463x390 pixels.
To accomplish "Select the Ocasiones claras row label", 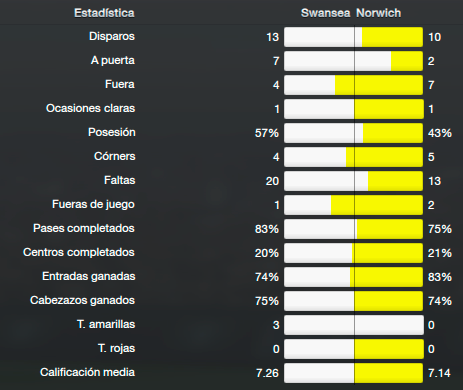I will point(90,108).
